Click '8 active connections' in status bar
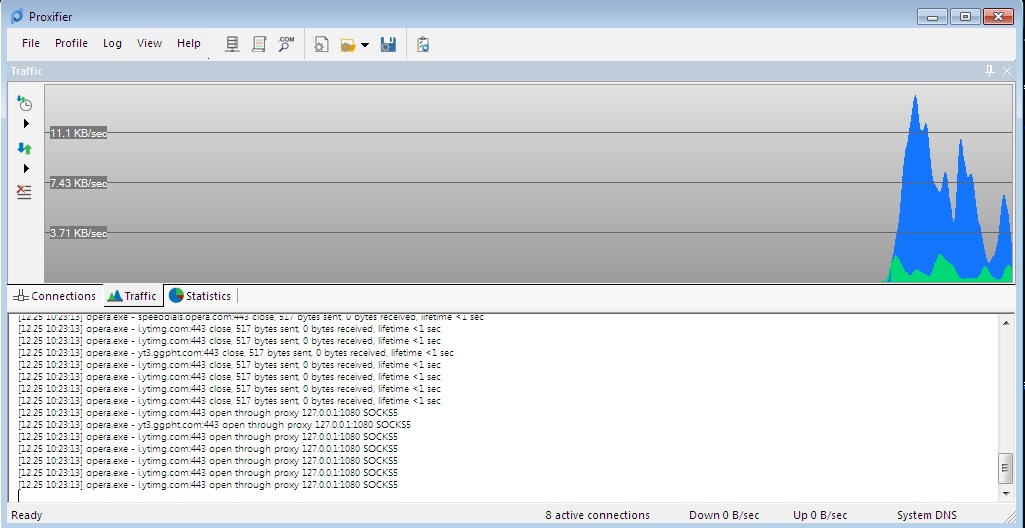The image size is (1025, 528). 597,515
